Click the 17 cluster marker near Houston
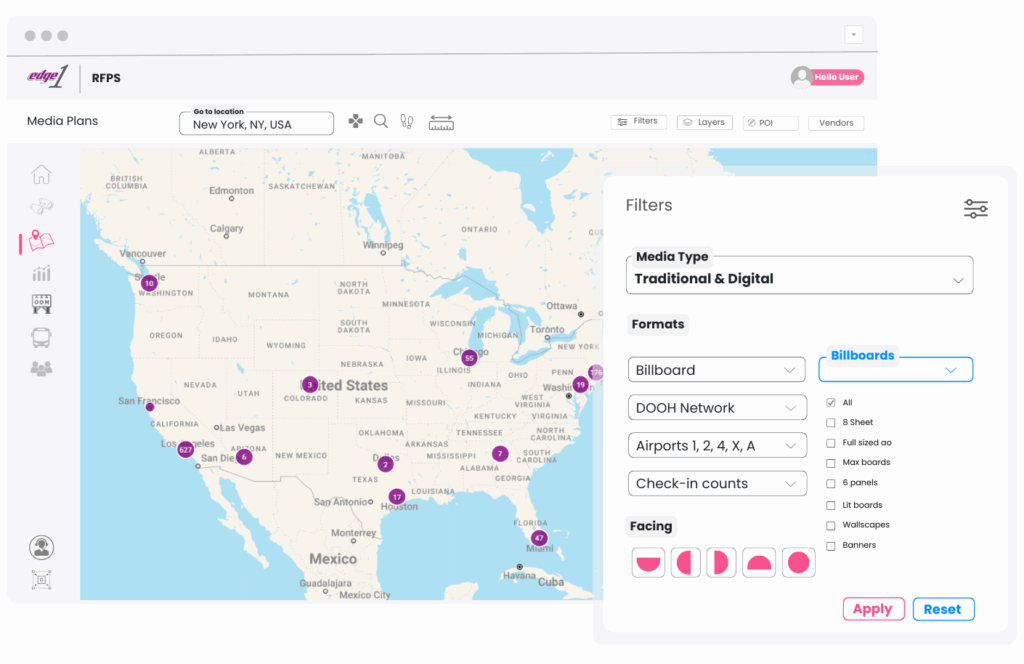 pos(396,497)
